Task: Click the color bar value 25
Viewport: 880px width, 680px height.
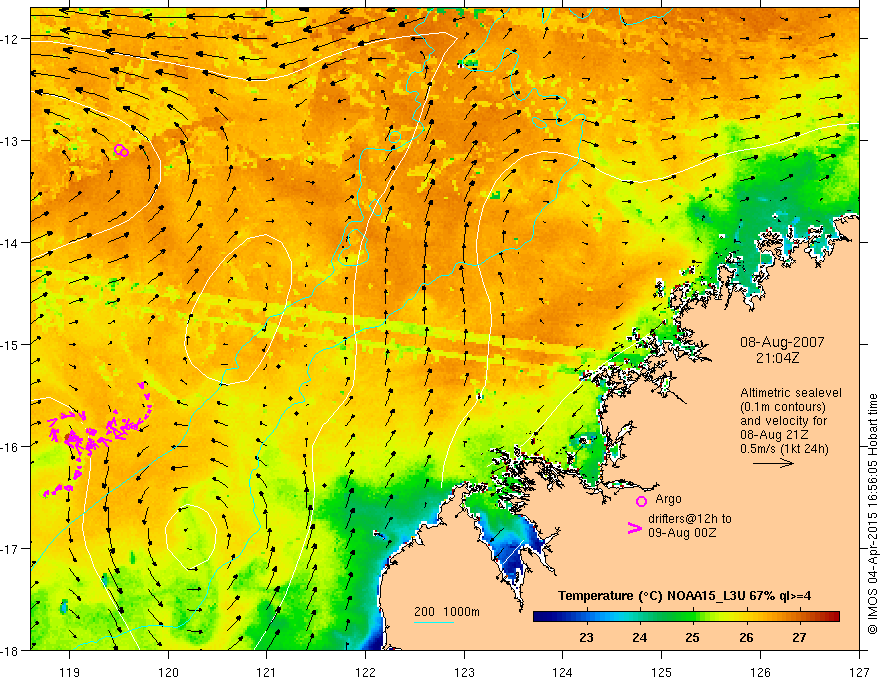Action: pyautogui.click(x=693, y=638)
